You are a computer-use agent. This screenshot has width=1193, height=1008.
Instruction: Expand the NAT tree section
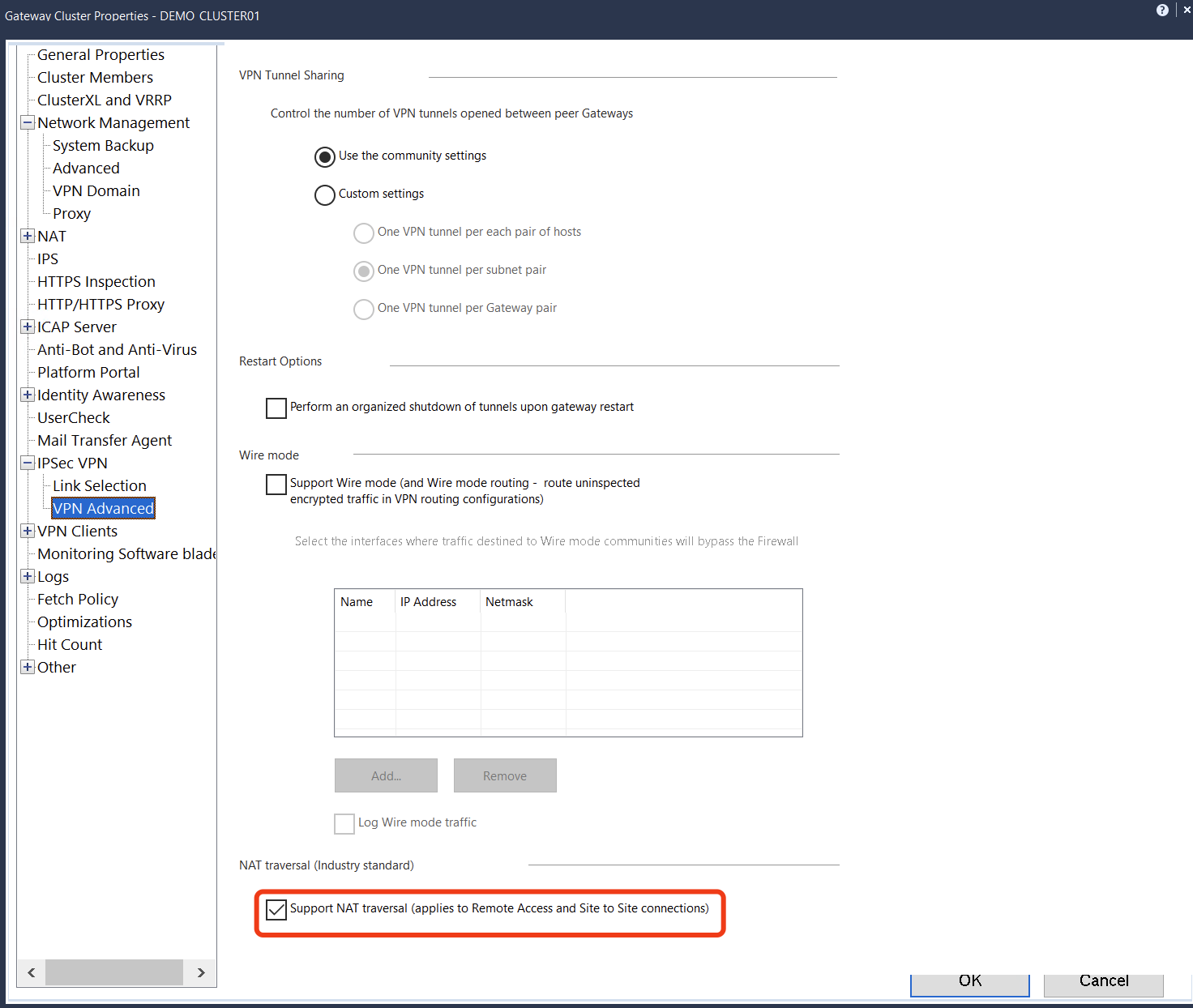(27, 236)
